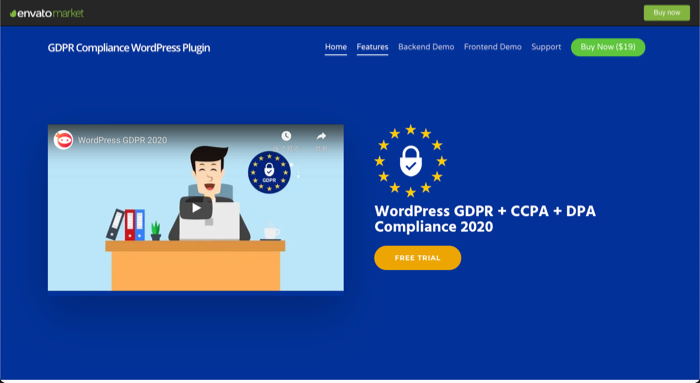Click the EU stars padlock logo

click(x=410, y=161)
